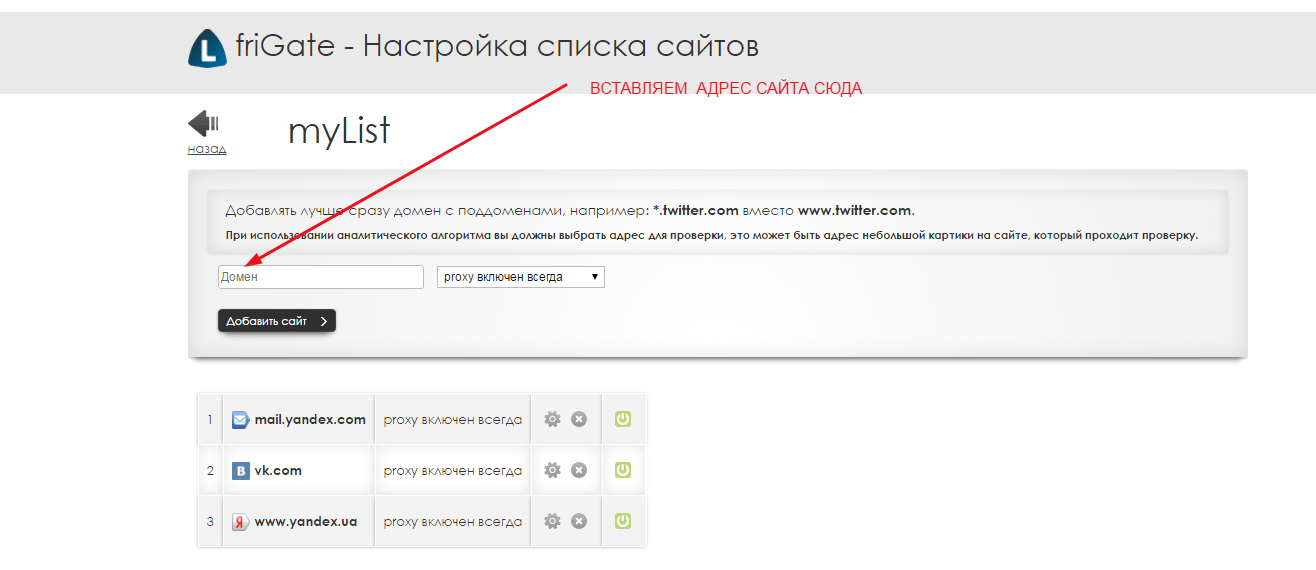Viewport: 1316px width, 570px height.
Task: Click proxy mode text in mail.yandex.com row
Action: tap(453, 420)
